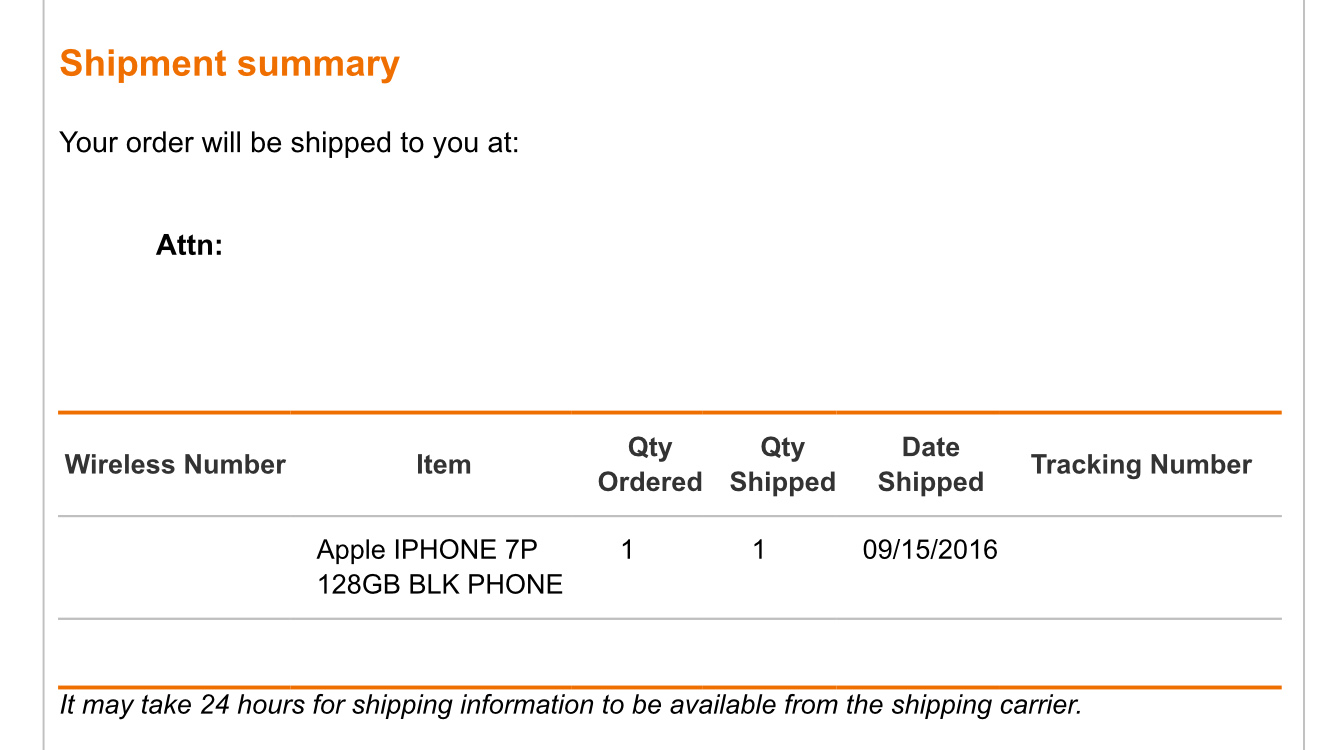Viewport: 1334px width, 750px height.
Task: Click the Wireless Number column header
Action: 175,465
